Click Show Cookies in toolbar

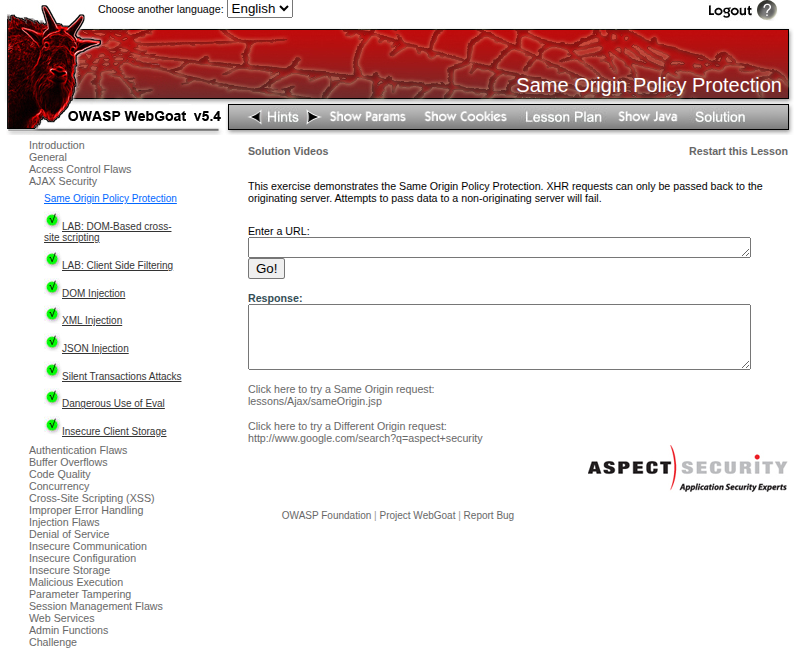tap(465, 117)
